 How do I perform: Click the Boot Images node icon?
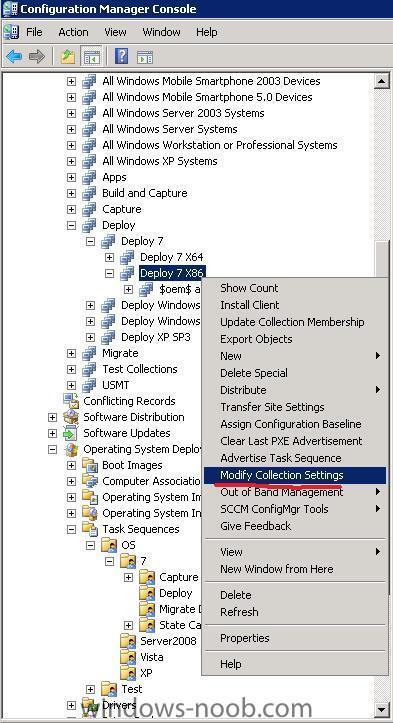click(x=89, y=465)
